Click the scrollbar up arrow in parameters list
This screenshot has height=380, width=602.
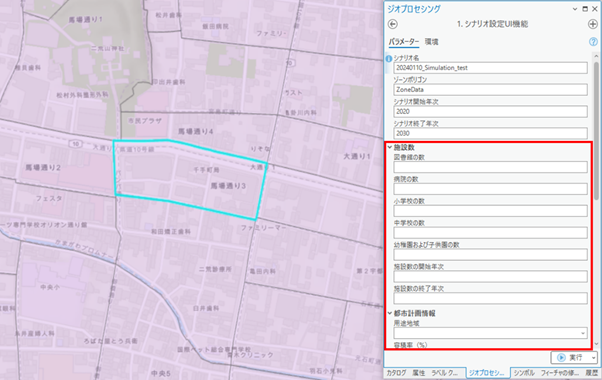(x=596, y=56)
